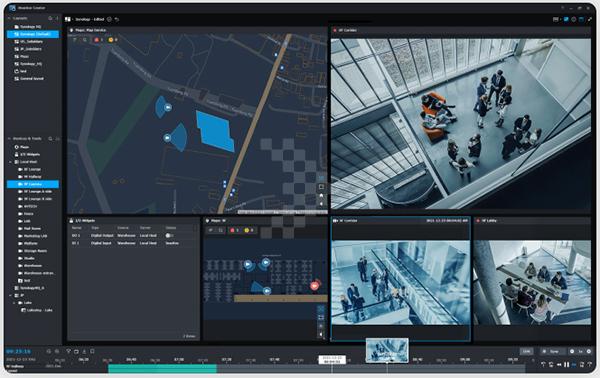600x378 pixels.
Task: Sort I/O table by Name column
Action: [77, 228]
